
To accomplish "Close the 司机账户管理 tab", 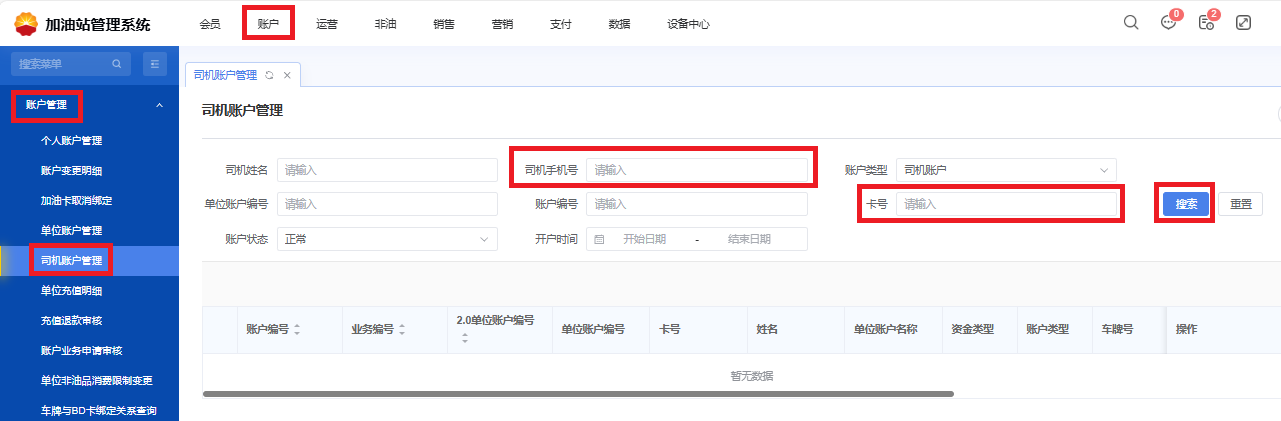I will click(287, 75).
